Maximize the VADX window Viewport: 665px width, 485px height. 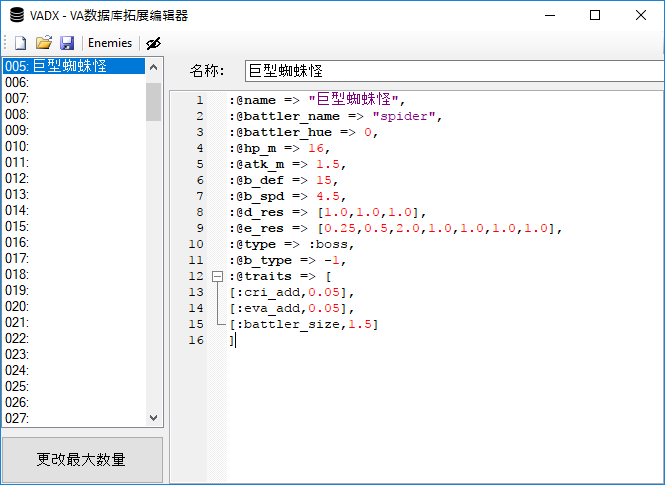pos(595,15)
